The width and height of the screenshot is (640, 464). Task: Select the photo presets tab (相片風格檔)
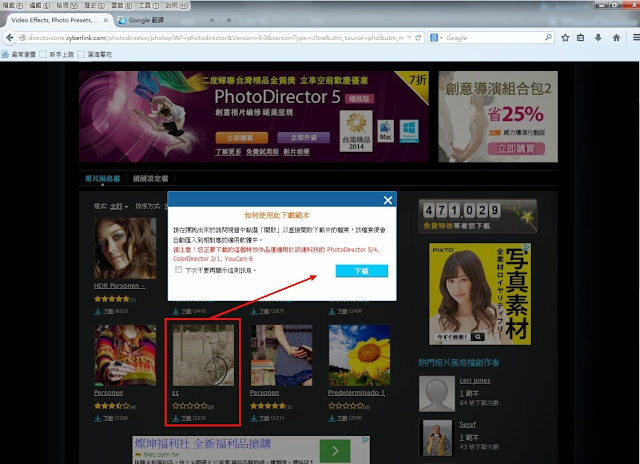click(102, 178)
